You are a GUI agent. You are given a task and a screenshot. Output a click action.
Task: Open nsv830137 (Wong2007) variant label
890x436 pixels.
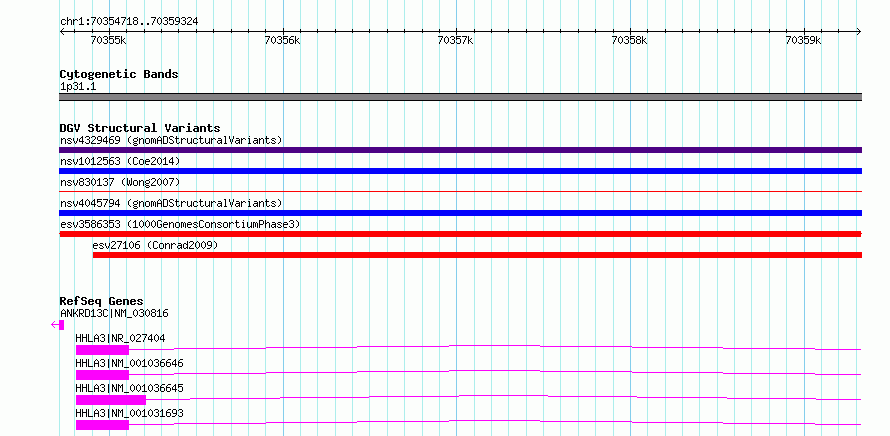(x=120, y=182)
